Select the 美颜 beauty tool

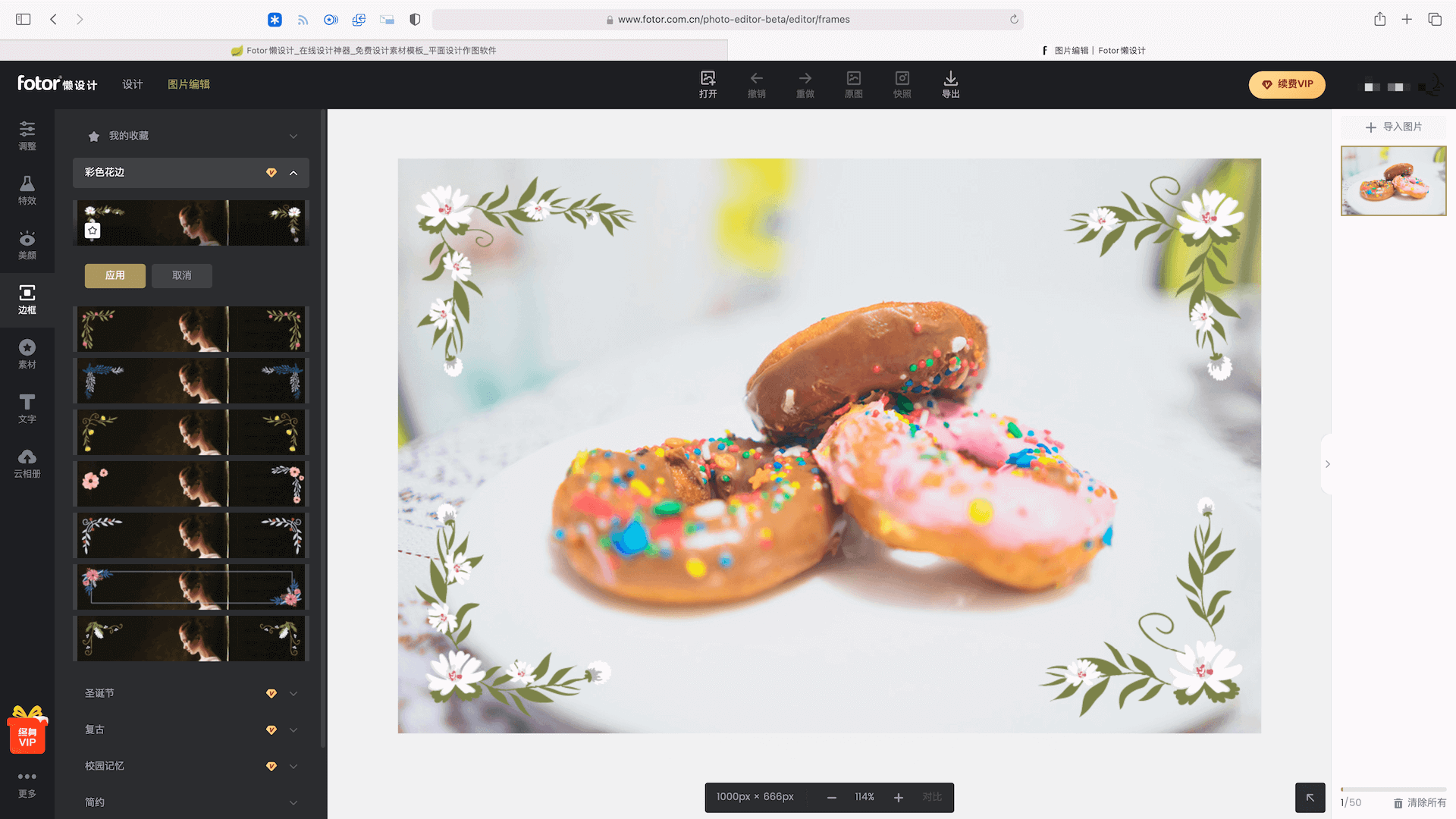(27, 244)
